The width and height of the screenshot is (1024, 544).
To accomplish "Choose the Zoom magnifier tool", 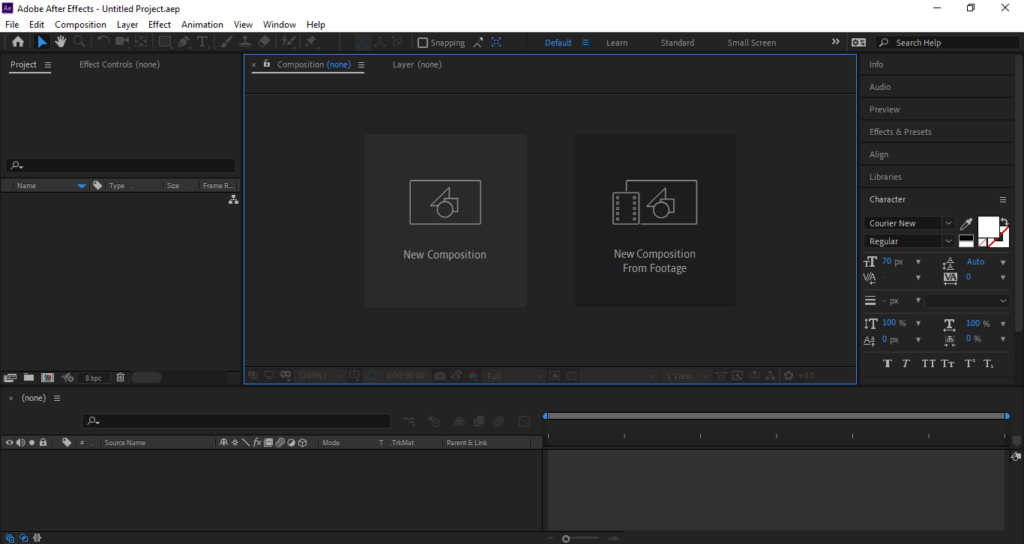I will pyautogui.click(x=80, y=42).
